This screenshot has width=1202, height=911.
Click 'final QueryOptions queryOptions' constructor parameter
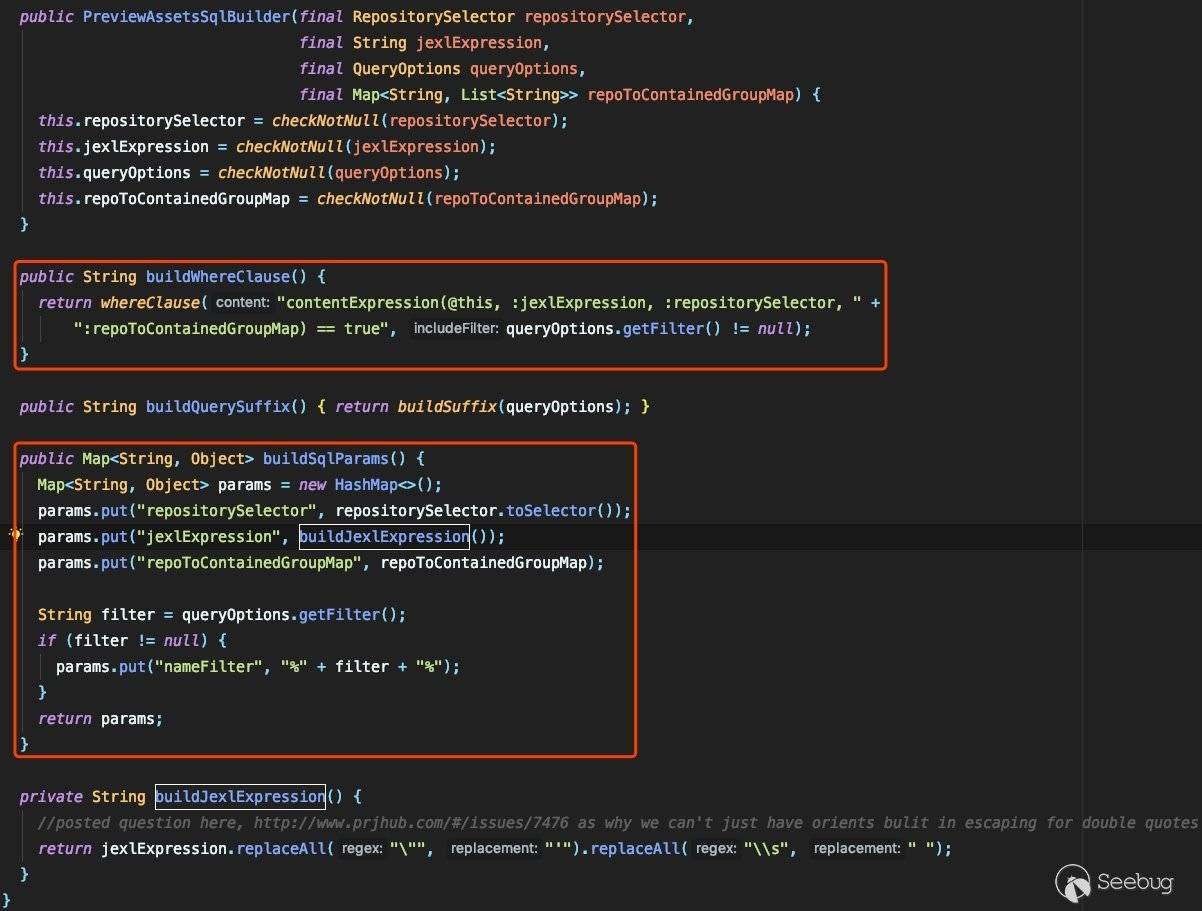pyautogui.click(x=438, y=68)
